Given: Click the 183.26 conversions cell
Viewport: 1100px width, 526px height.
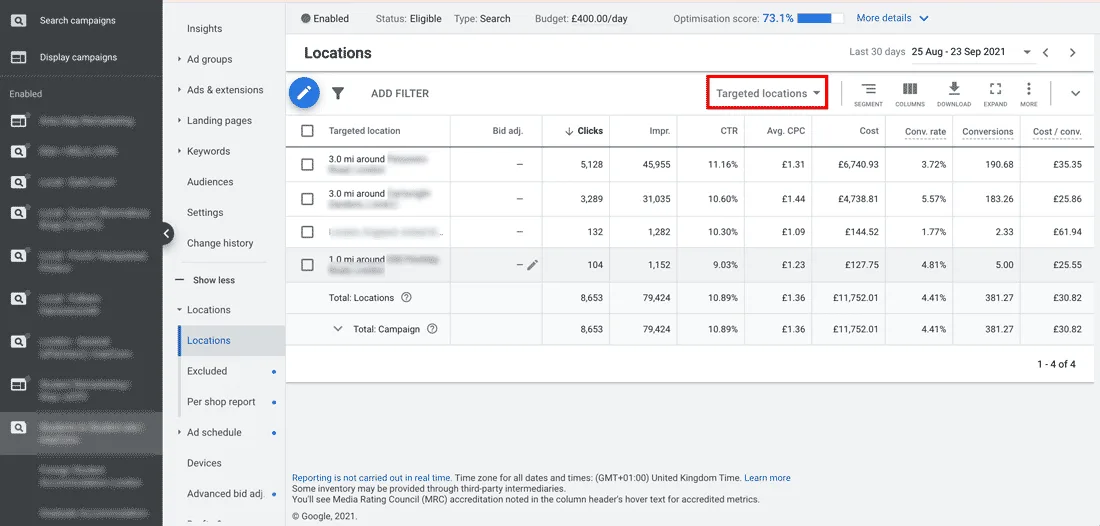Looking at the screenshot, I should pos(999,198).
